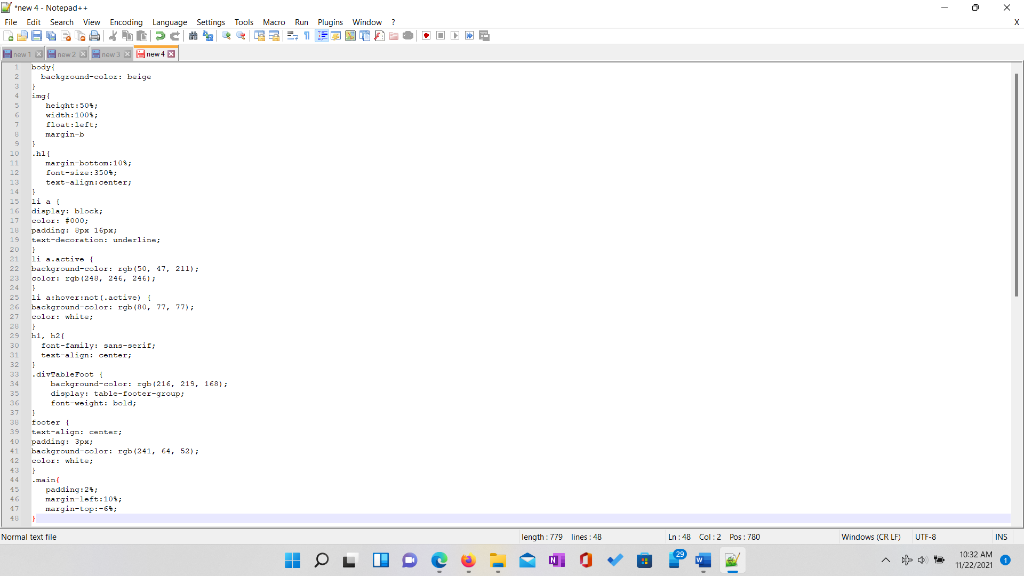
Task: Open the Language menu
Action: 170,21
